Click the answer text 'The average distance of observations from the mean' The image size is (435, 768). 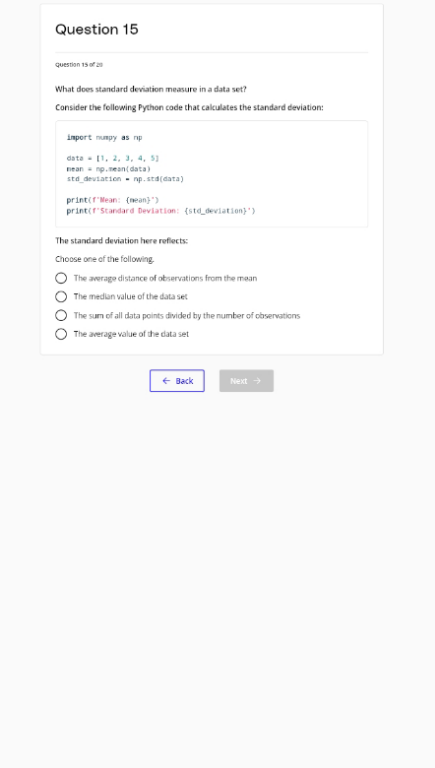pyautogui.click(x=165, y=278)
